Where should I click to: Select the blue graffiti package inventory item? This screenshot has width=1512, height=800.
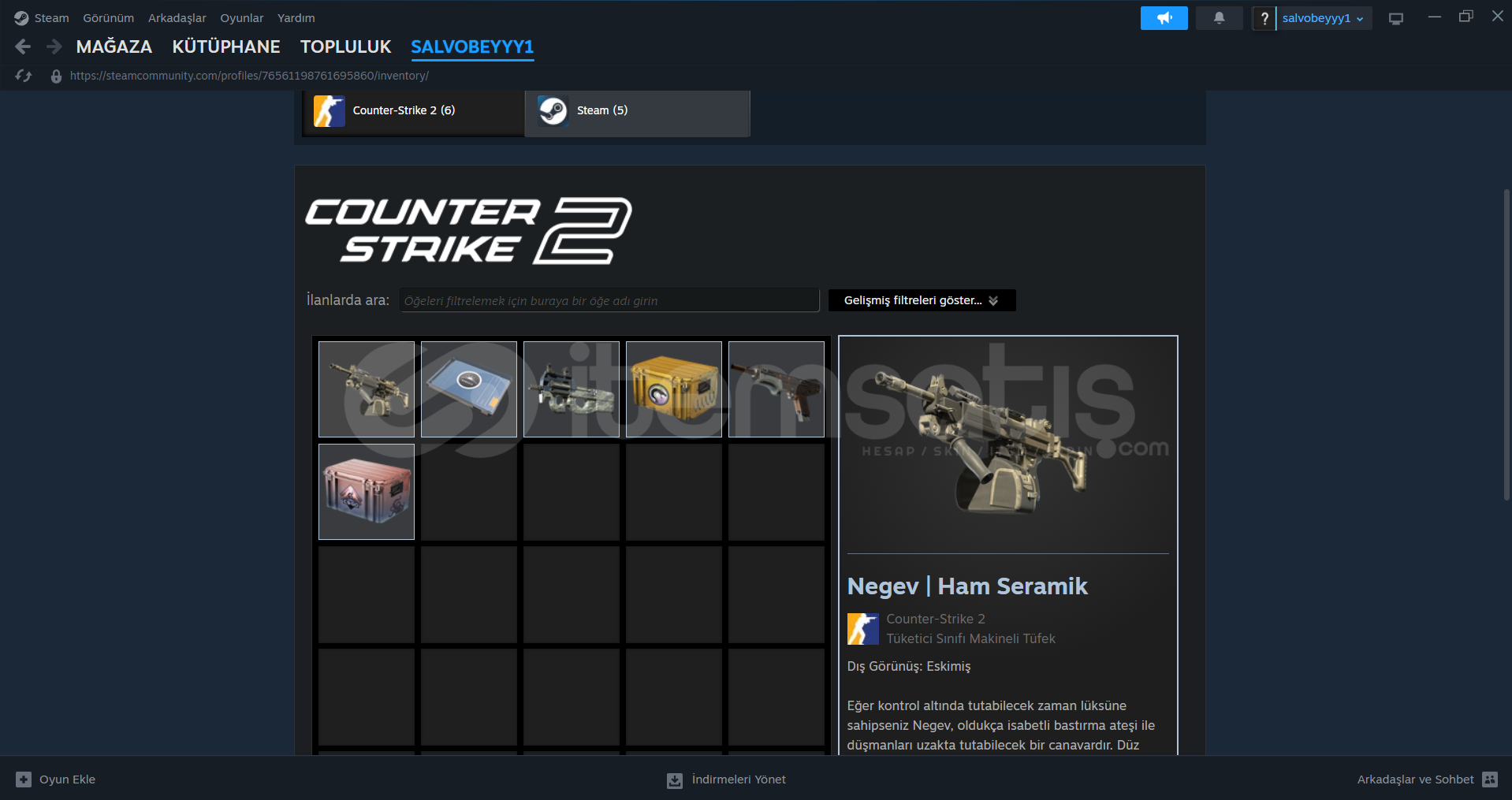point(469,389)
